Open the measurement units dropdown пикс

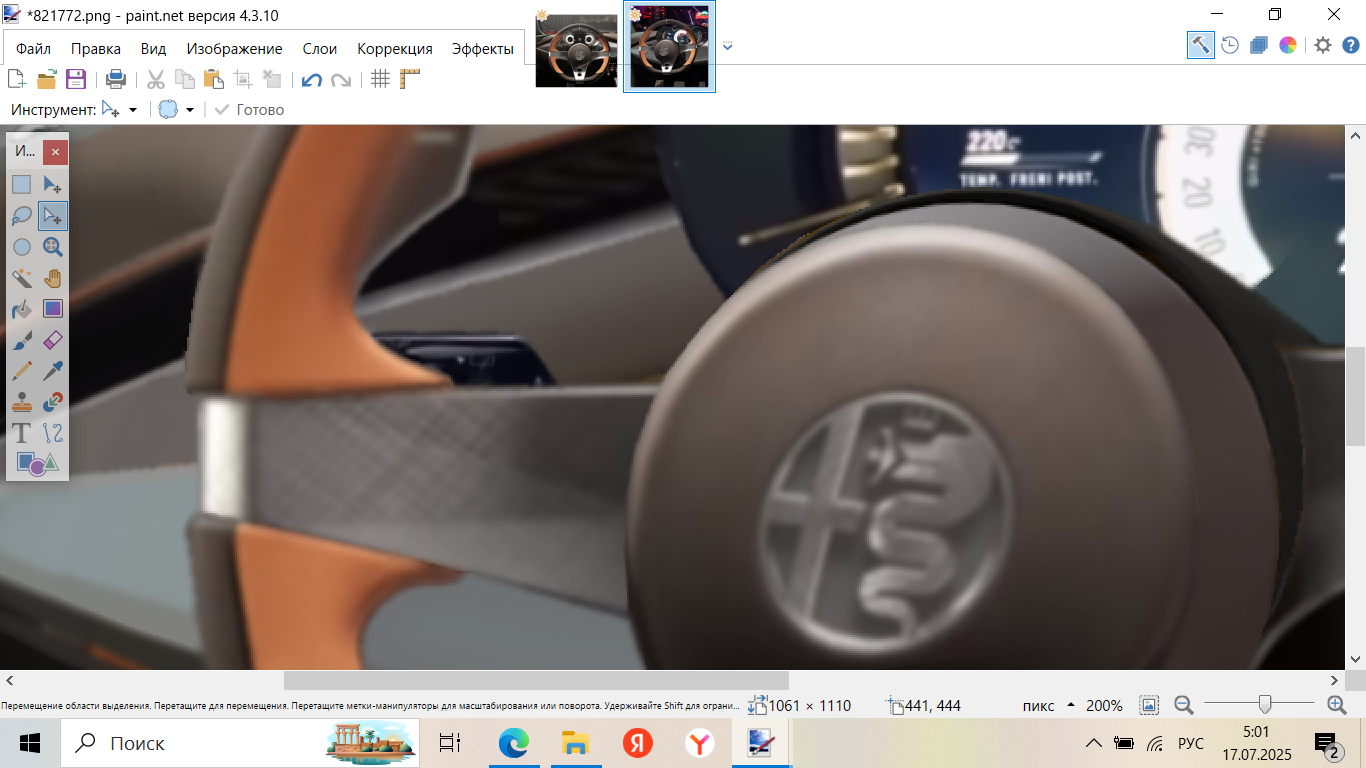1071,705
